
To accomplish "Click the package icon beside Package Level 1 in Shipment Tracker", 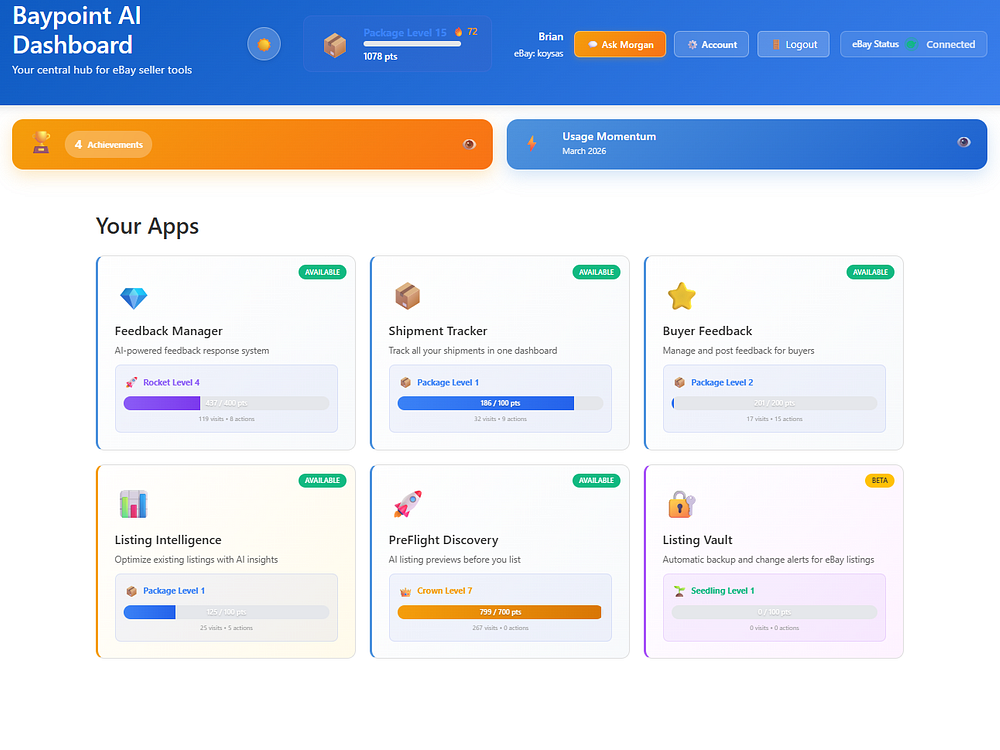I will (406, 382).
